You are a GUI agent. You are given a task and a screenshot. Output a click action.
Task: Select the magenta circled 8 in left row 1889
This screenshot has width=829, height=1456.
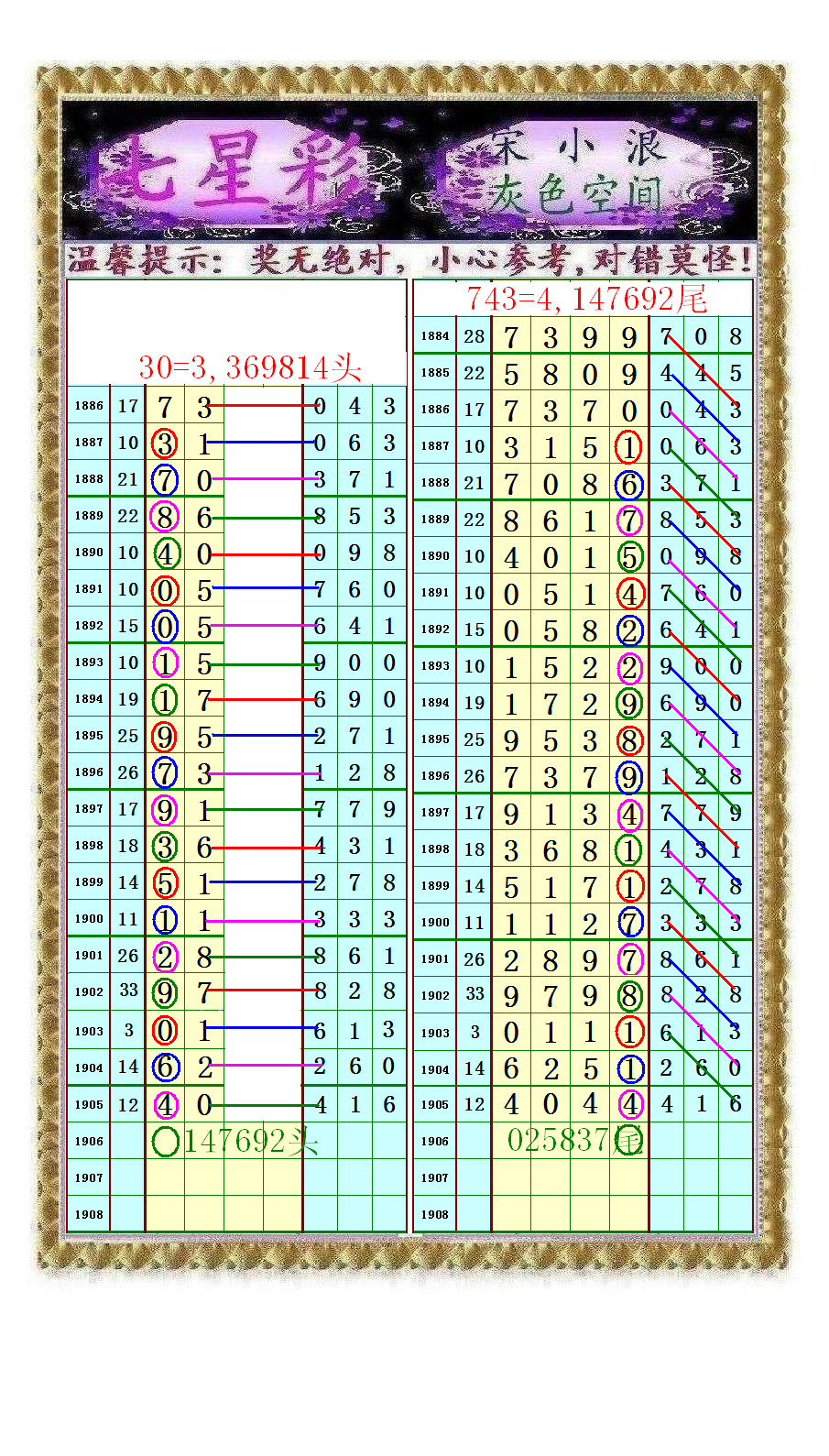(x=165, y=517)
